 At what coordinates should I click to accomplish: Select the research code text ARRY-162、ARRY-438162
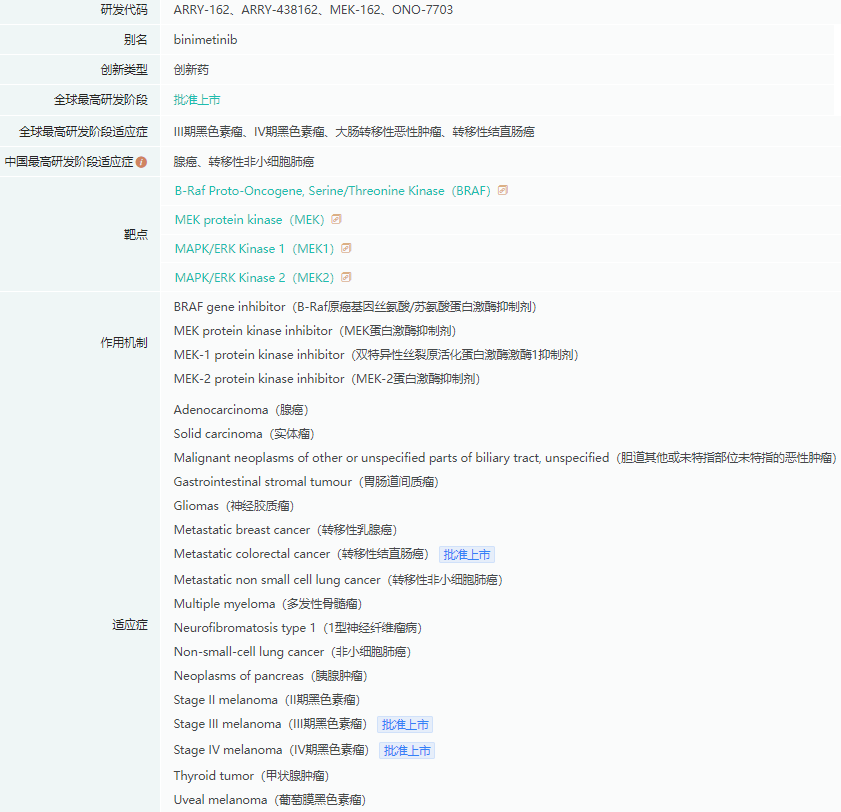point(246,10)
